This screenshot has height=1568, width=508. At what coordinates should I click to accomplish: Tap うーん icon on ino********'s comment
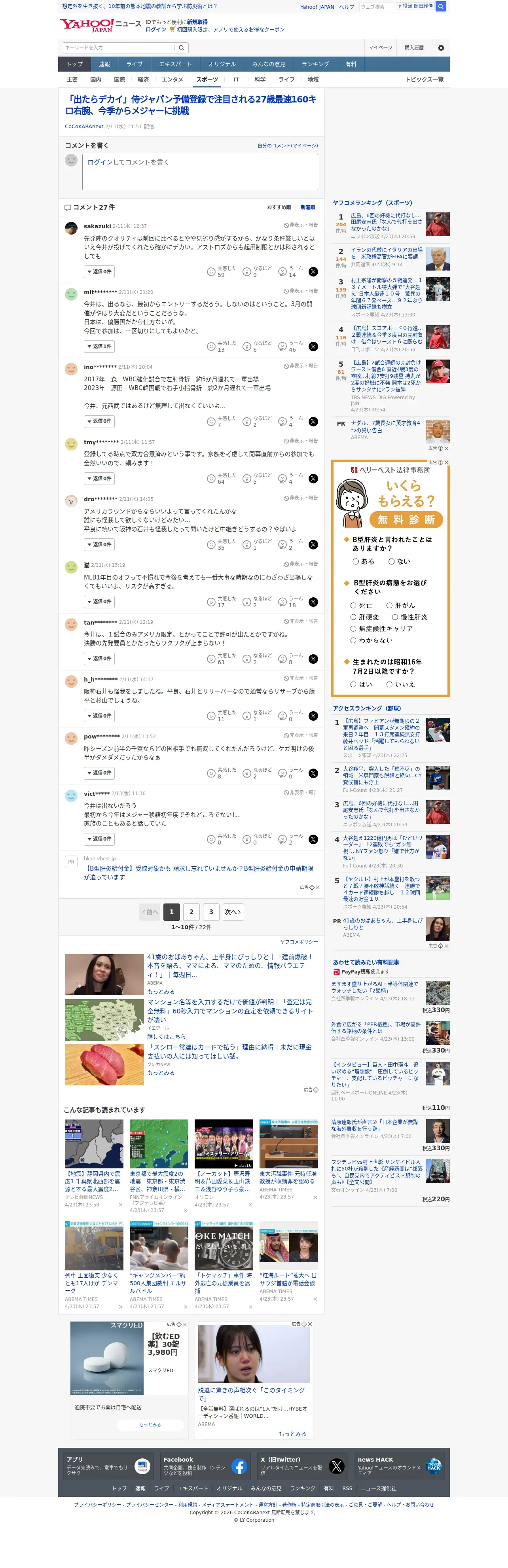coord(282,422)
